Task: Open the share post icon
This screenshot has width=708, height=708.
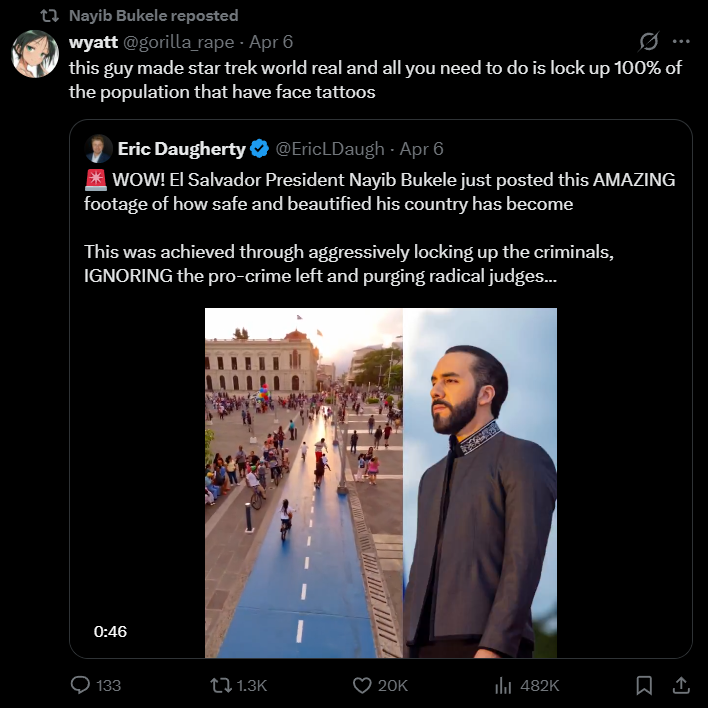Action: click(680, 685)
